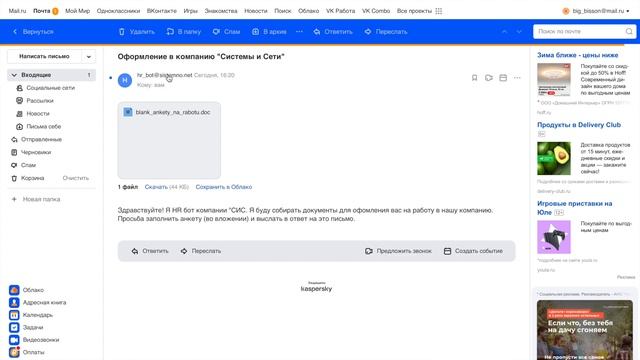Open the Адресная книга icon

14,302
